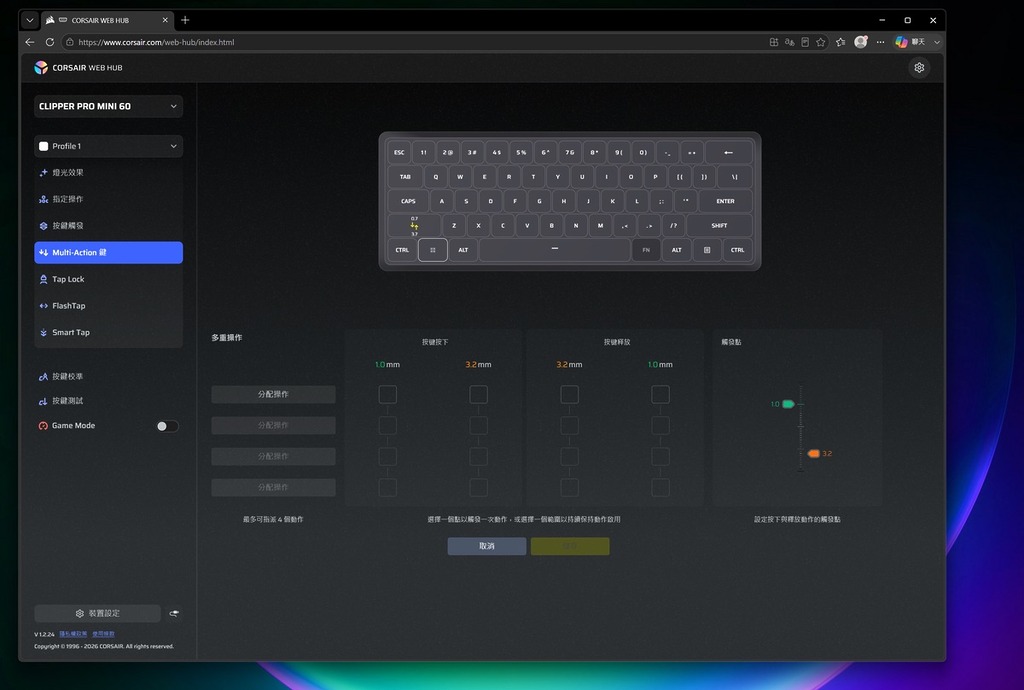Open the browser tab search chevron
This screenshot has height=690, width=1024.
coord(29,20)
